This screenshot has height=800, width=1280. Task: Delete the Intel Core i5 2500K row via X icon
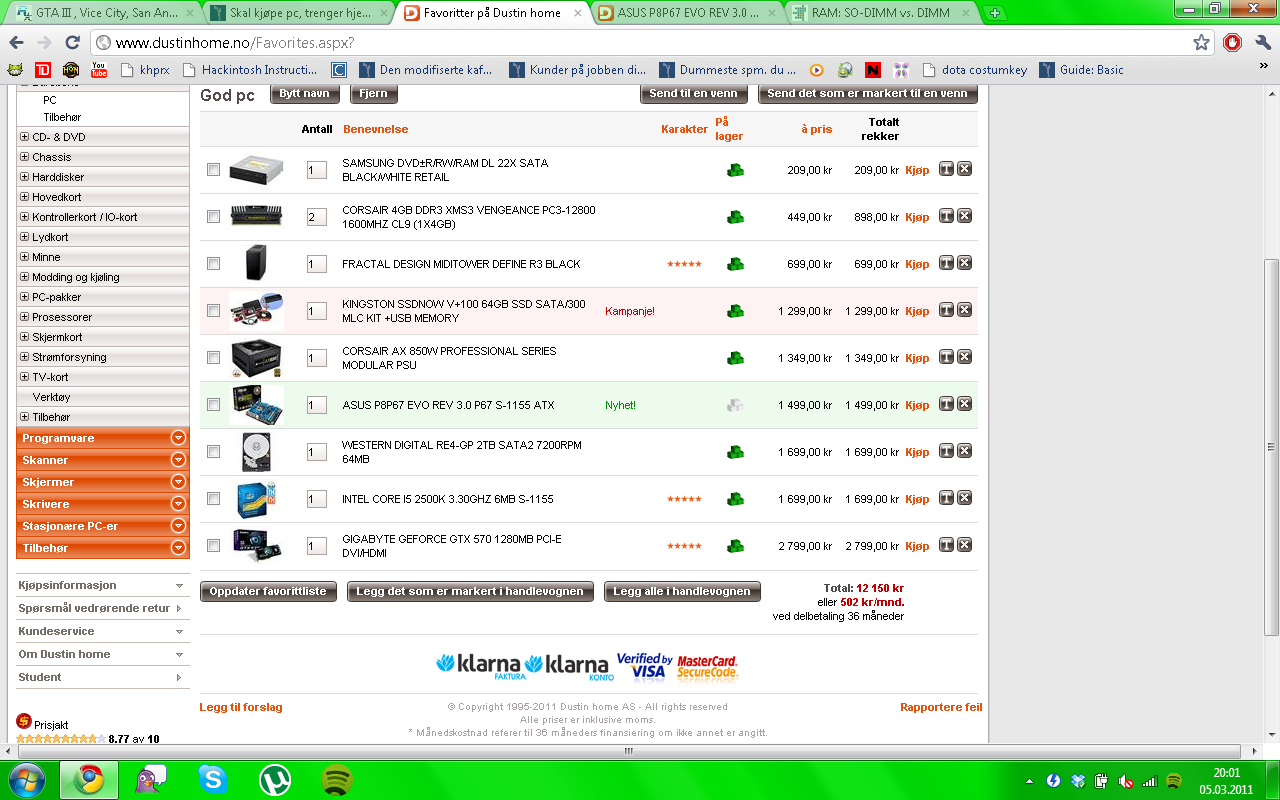[965, 498]
